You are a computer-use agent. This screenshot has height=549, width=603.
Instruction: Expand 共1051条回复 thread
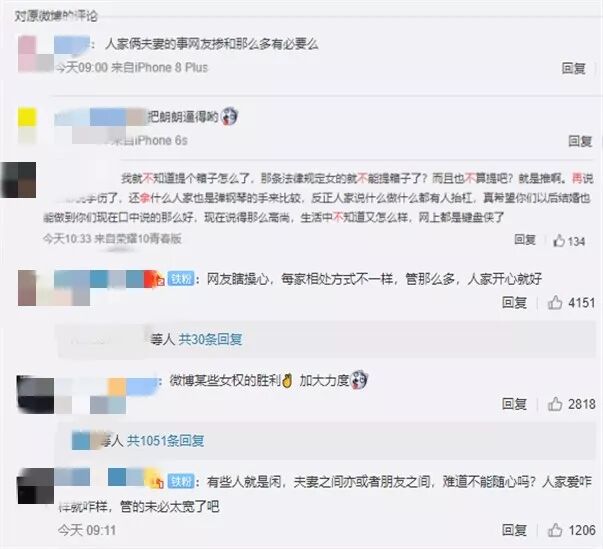tap(165, 441)
